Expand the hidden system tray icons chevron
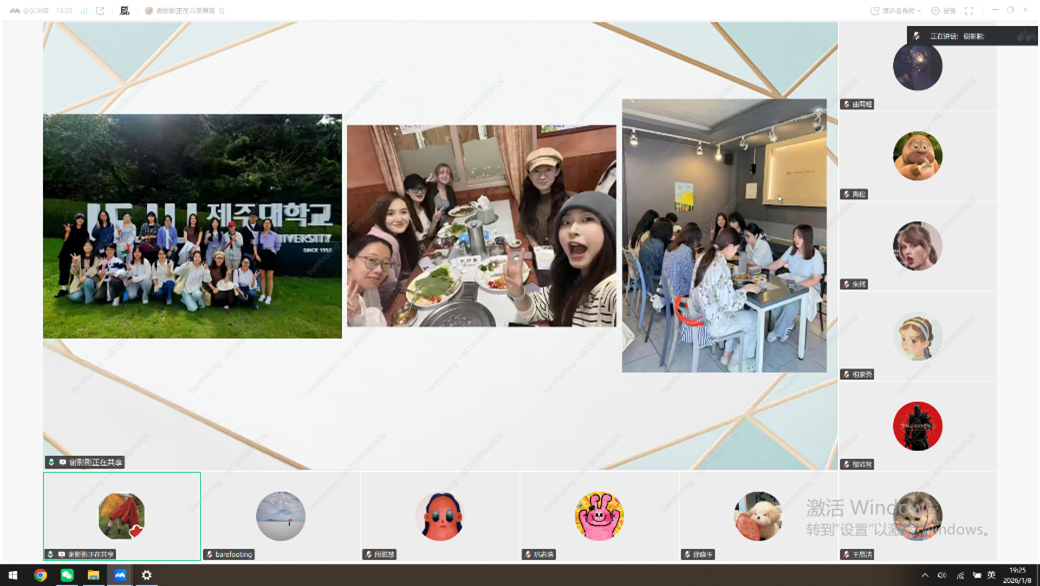 (x=925, y=575)
